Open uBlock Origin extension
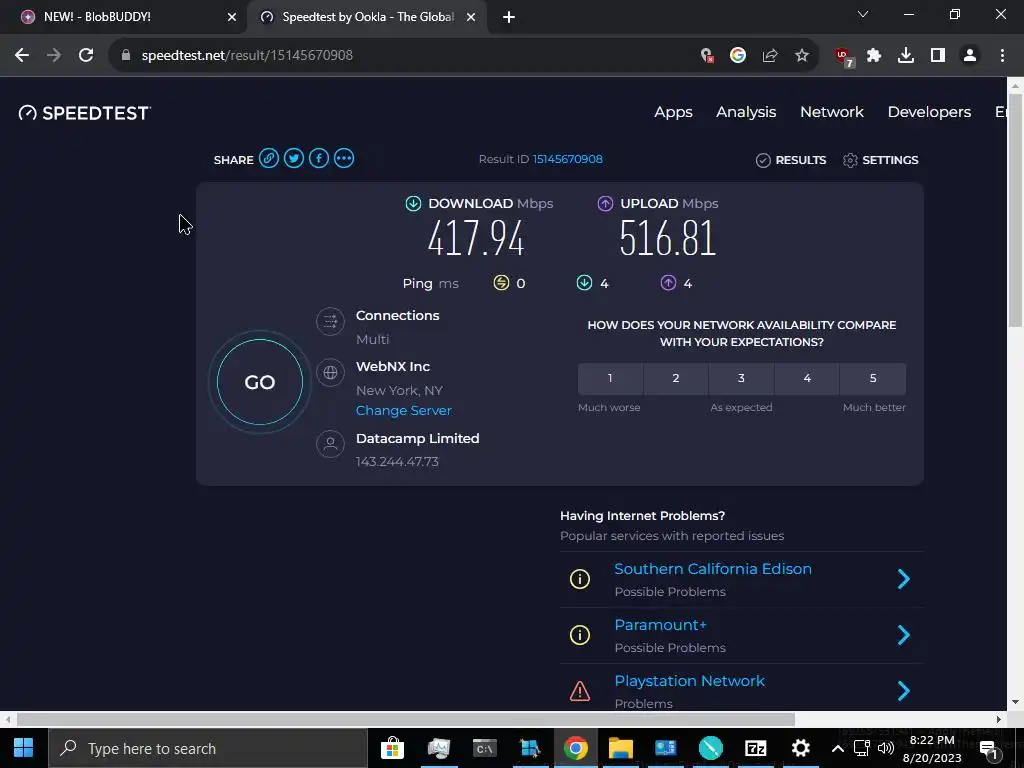Image resolution: width=1024 pixels, height=768 pixels. point(844,57)
